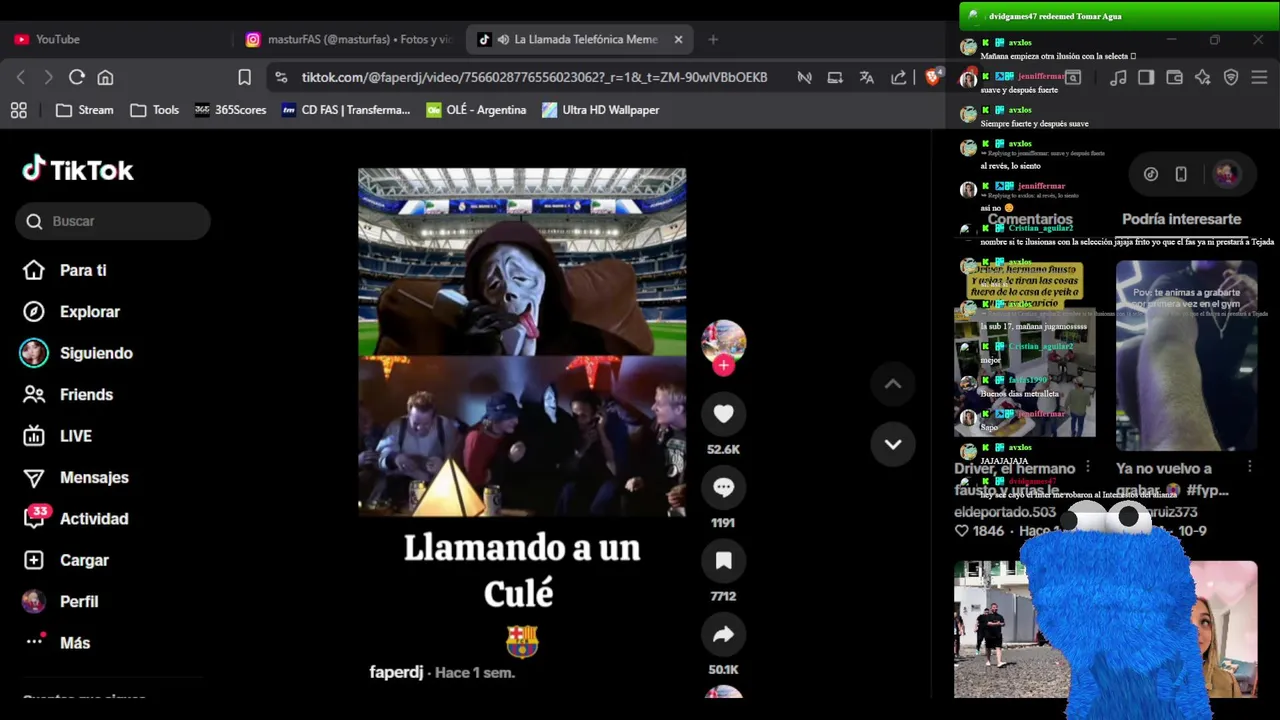Image resolution: width=1280 pixels, height=720 pixels.
Task: Open the translate page icon
Action: click(867, 77)
